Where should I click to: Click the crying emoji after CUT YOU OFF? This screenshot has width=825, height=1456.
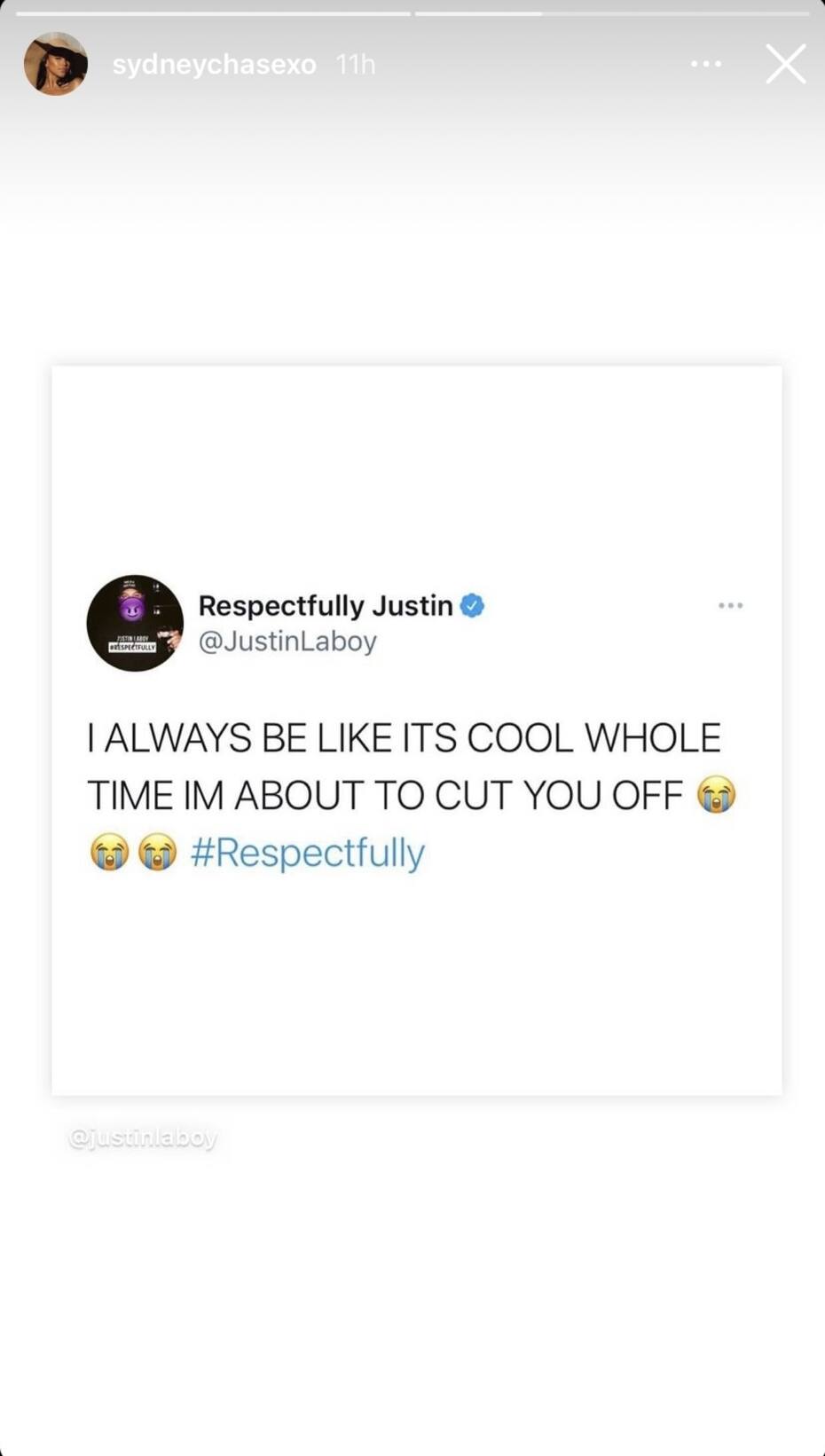(717, 794)
